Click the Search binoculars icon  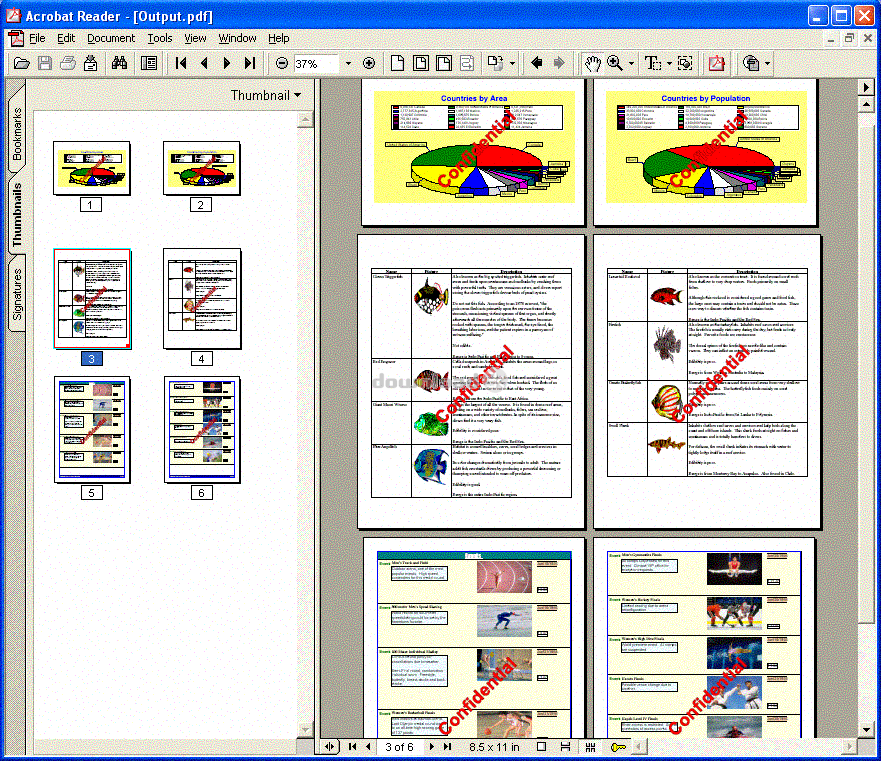point(120,63)
